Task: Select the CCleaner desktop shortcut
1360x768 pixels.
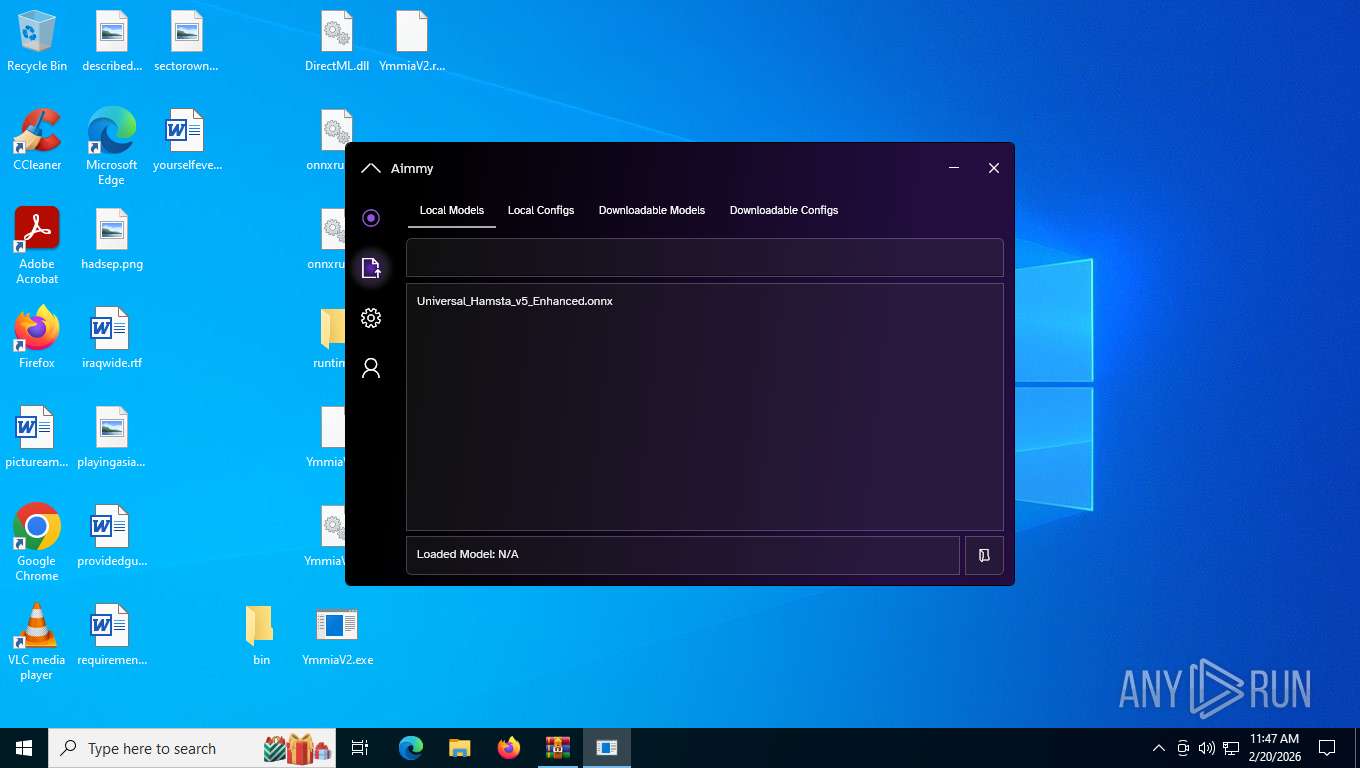Action: (x=37, y=139)
